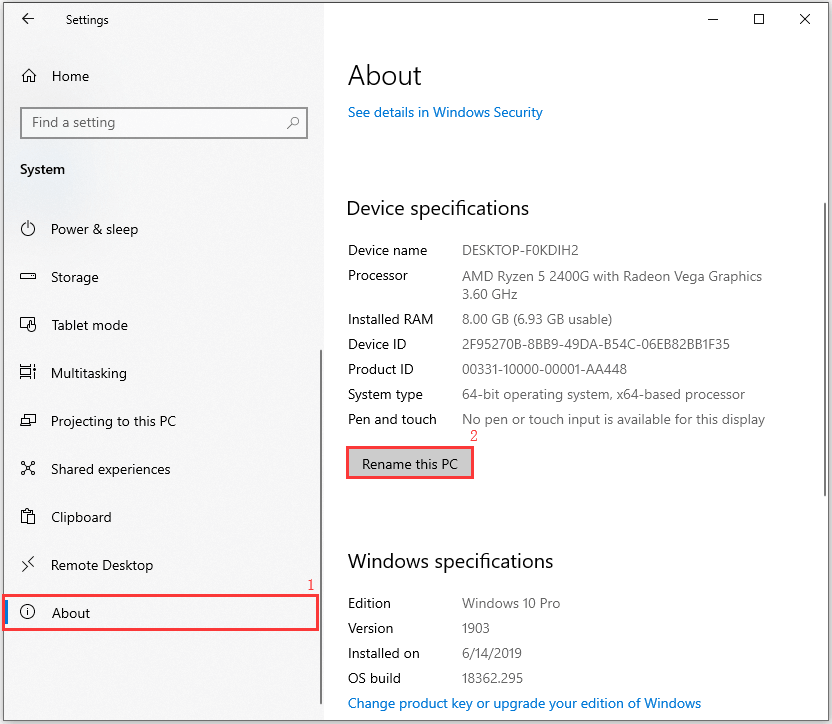Click OS build value 18362.295

point(492,678)
